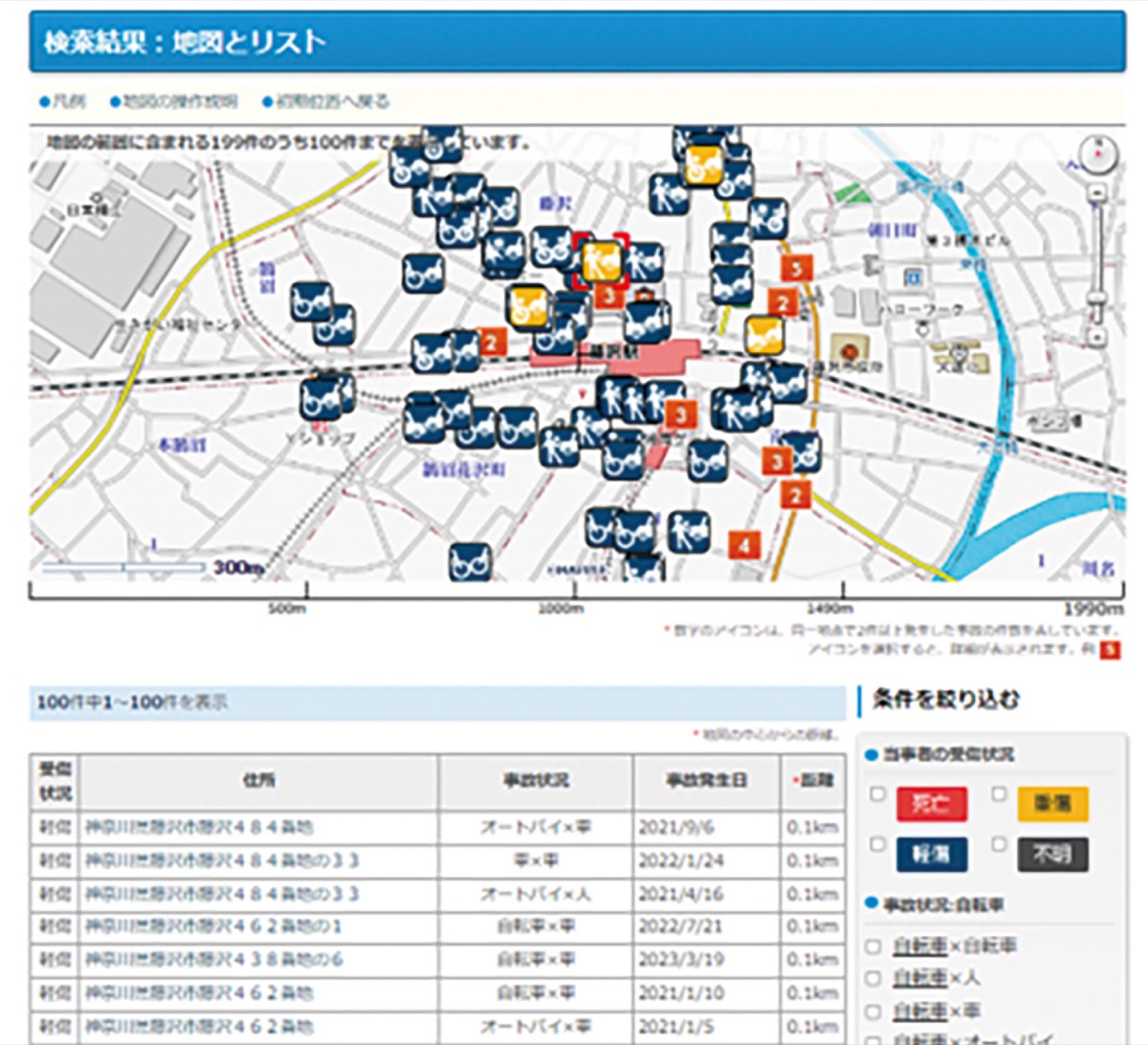The image size is (1148, 1045).
Task: Zoom in using the map plus button
Action: 1097,194
